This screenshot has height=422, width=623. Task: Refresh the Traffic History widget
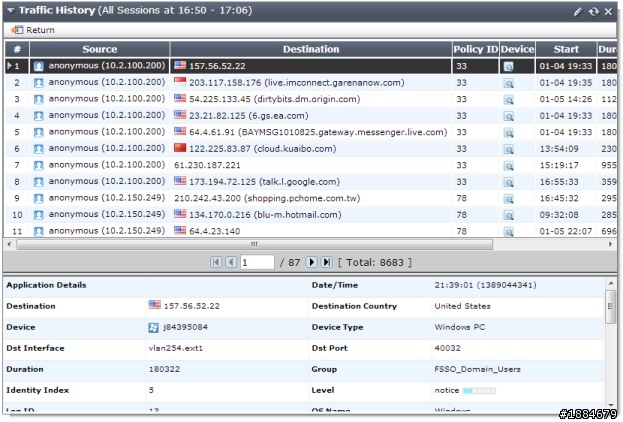tap(592, 11)
